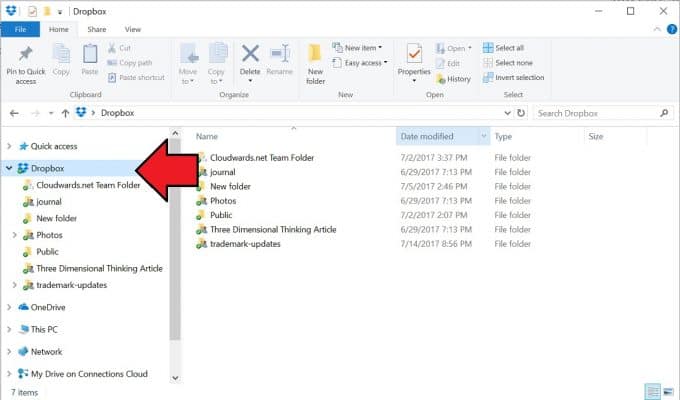Screen dimensions: 680x400
Task: Open the New item dropdown
Action: point(357,48)
